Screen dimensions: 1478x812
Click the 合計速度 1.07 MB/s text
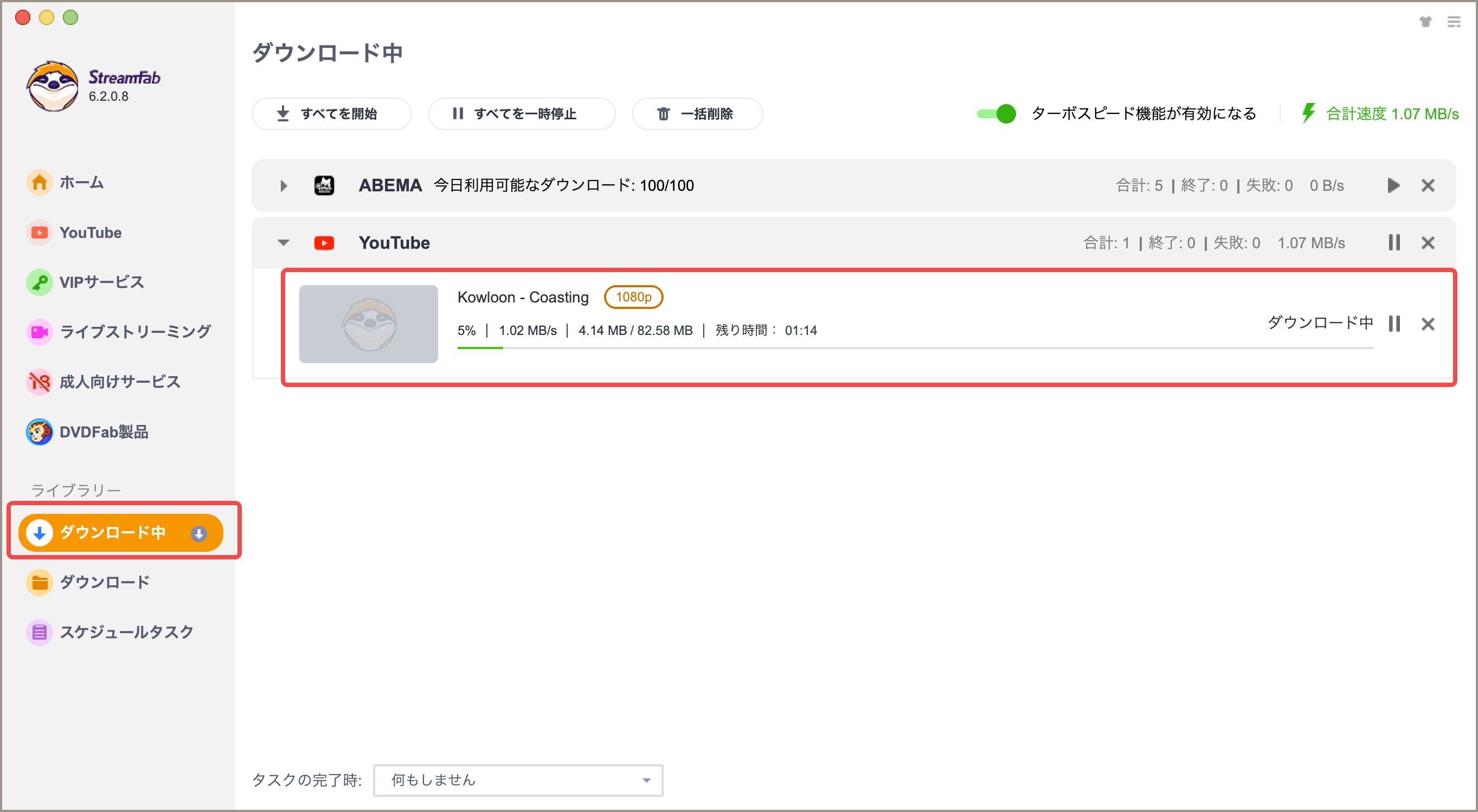[1392, 113]
